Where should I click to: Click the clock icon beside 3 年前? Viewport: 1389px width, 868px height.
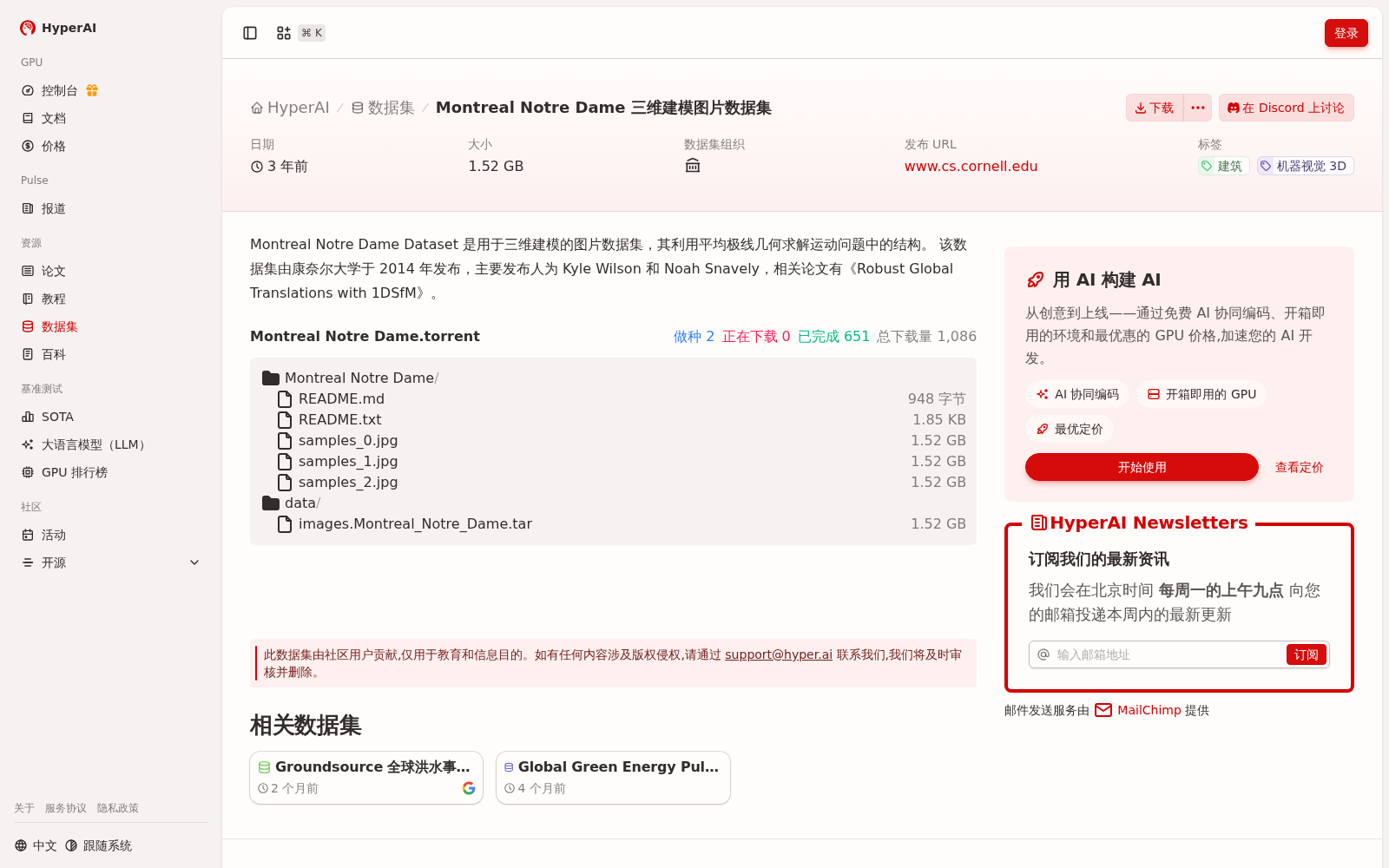pos(257,167)
